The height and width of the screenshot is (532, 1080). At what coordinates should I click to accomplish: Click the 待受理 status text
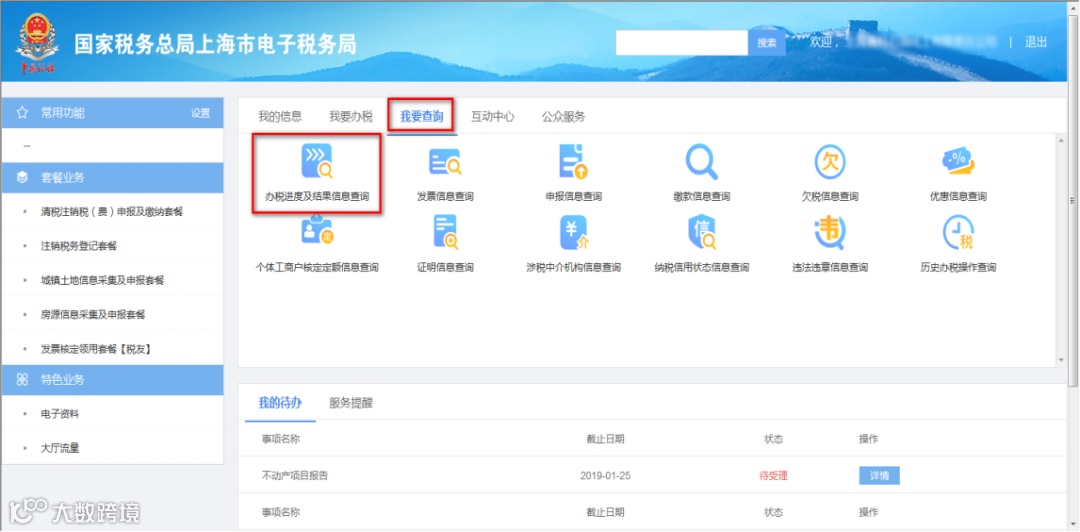773,475
